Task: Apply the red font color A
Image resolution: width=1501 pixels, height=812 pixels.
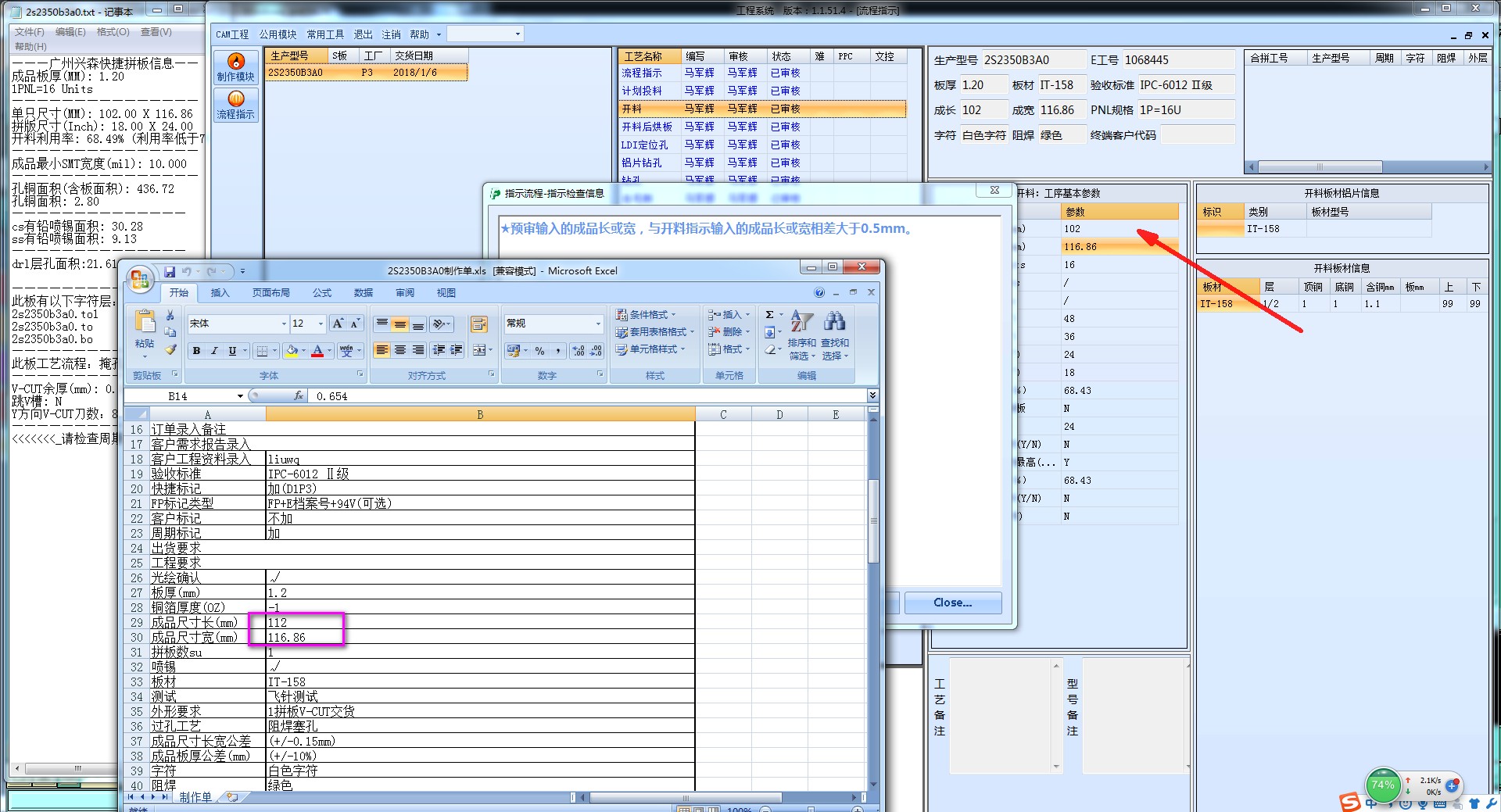Action: (317, 351)
